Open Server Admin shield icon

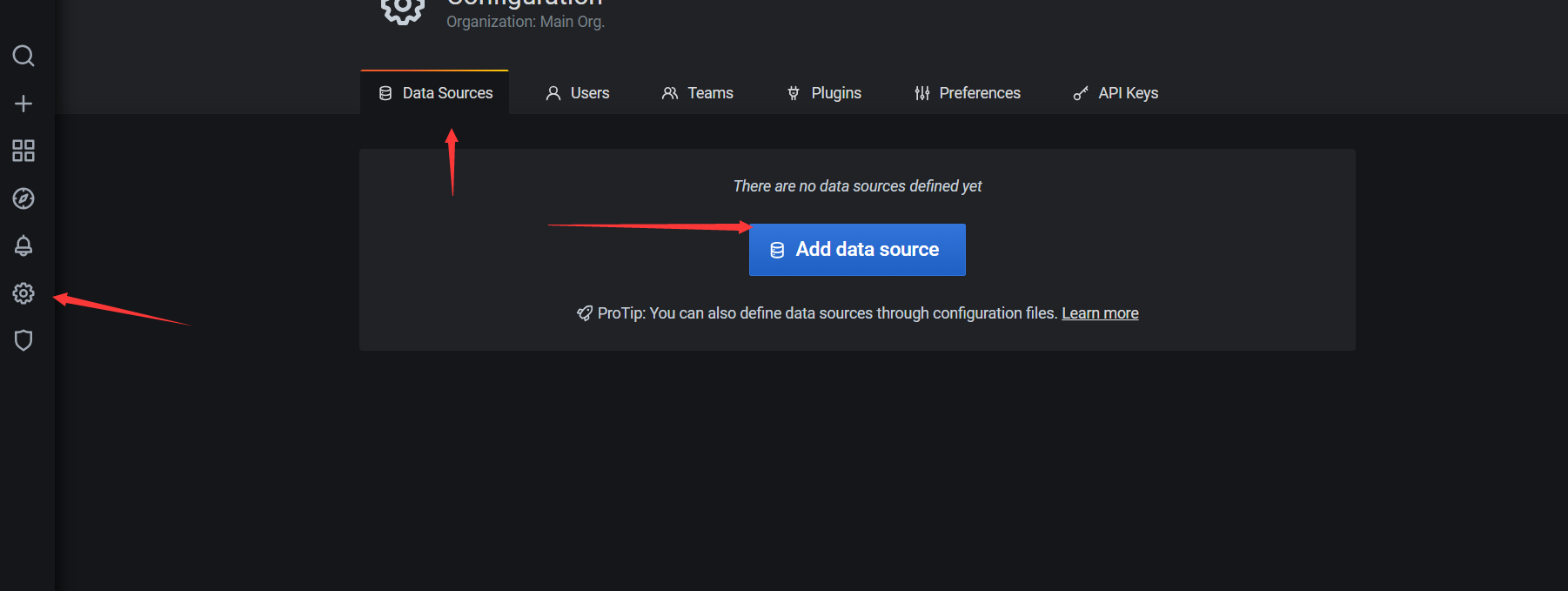(x=23, y=340)
